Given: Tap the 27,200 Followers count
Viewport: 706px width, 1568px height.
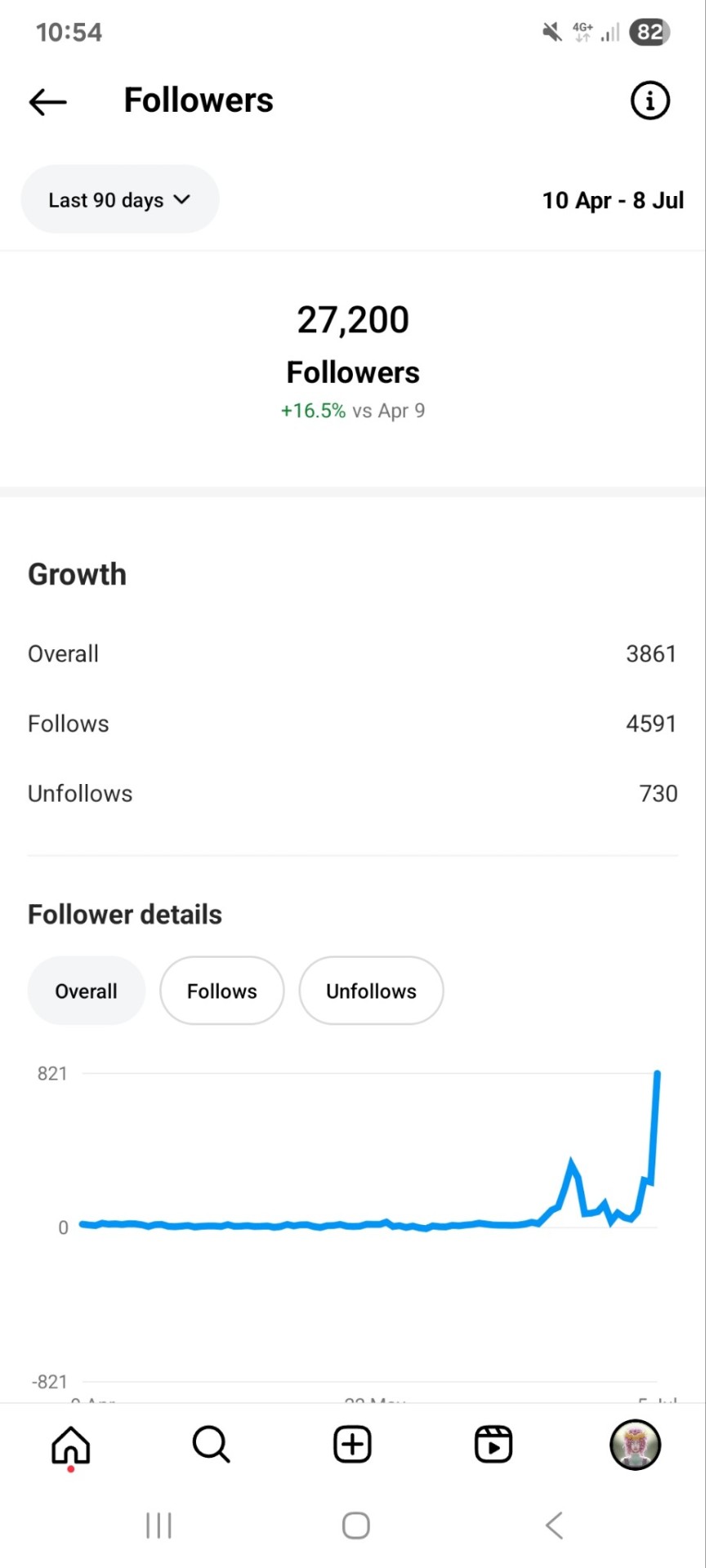Looking at the screenshot, I should coord(352,320).
